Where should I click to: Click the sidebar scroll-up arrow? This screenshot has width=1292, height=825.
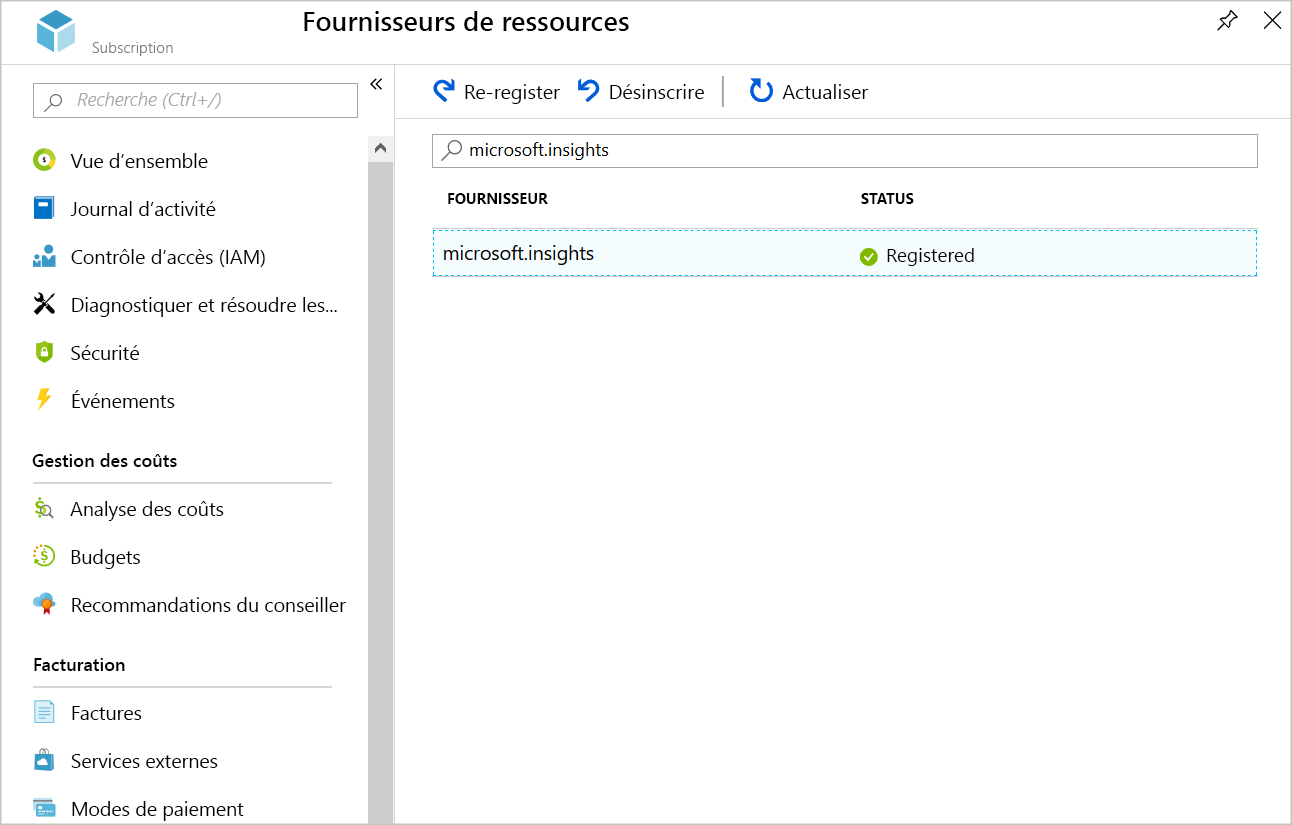tap(380, 148)
